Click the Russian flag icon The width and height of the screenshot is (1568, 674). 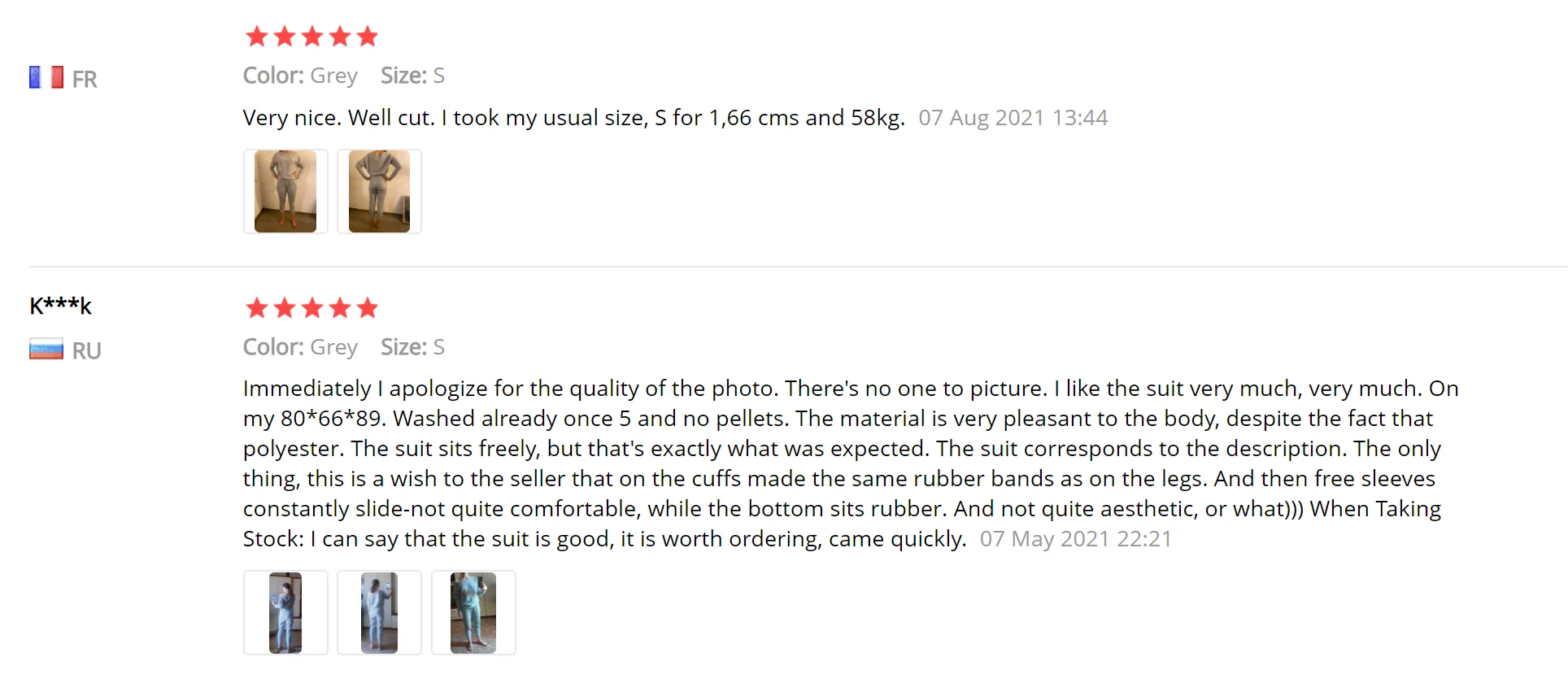tap(46, 350)
